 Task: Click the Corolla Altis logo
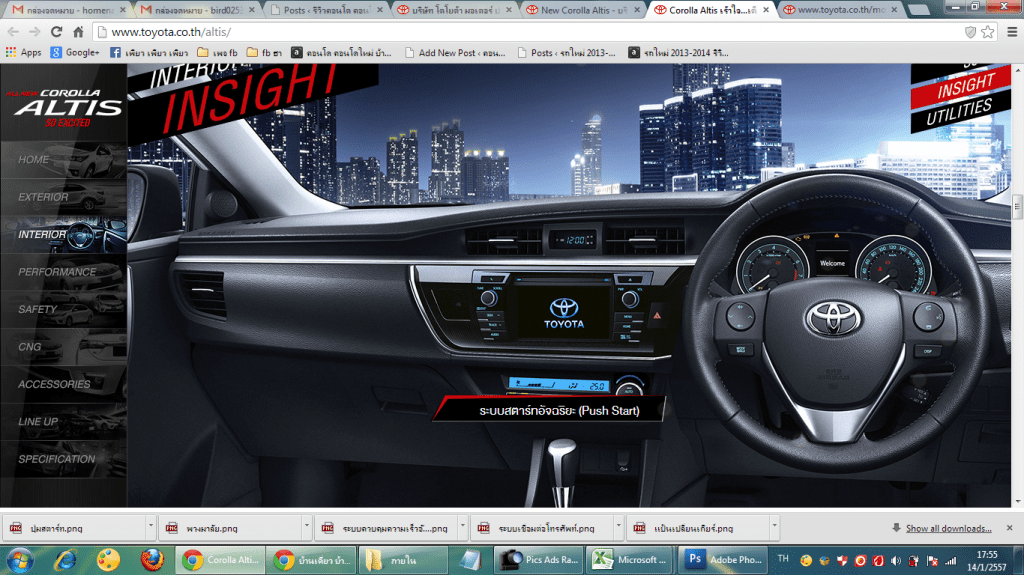64,107
